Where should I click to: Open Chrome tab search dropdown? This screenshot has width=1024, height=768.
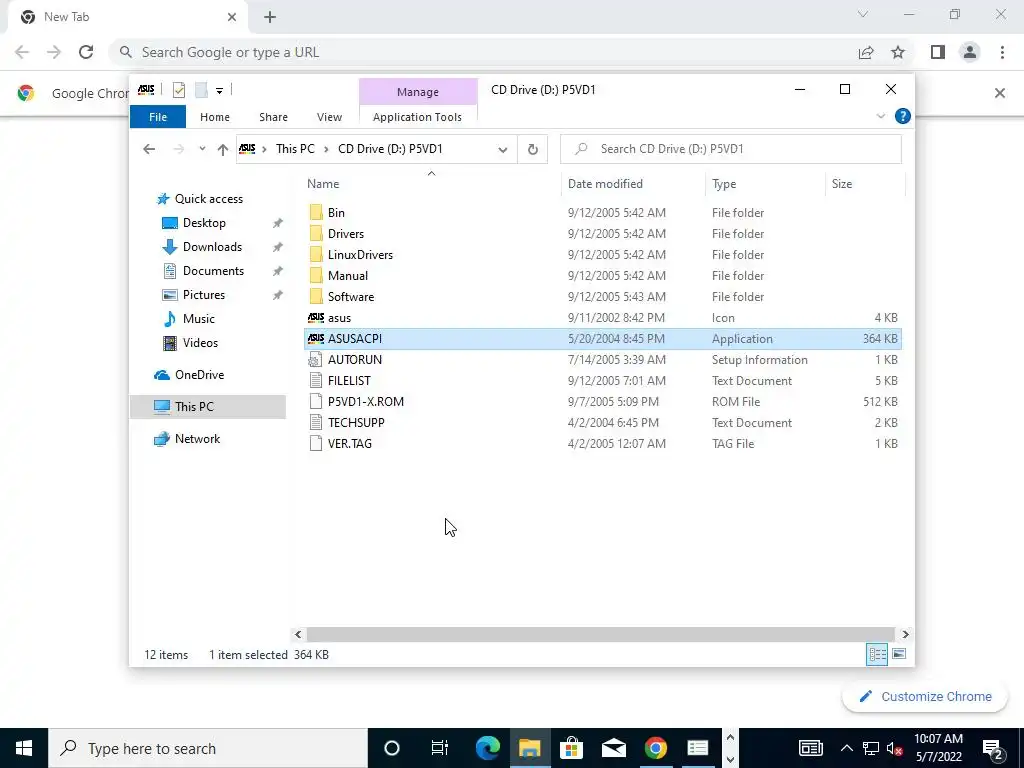click(x=863, y=14)
